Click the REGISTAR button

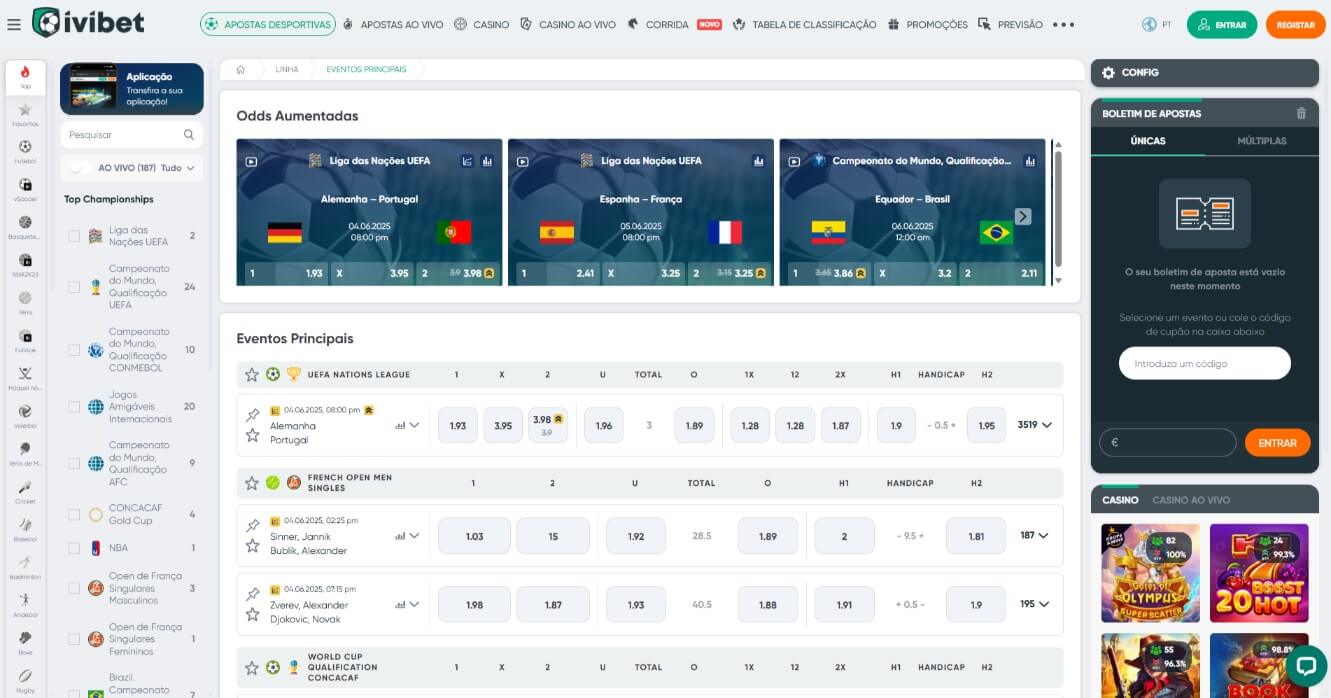[x=1295, y=24]
